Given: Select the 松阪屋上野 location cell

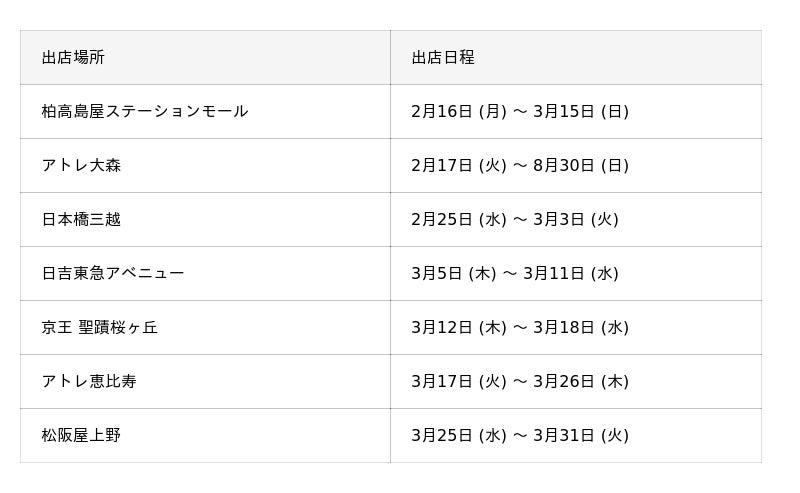Looking at the screenshot, I should [81, 436].
